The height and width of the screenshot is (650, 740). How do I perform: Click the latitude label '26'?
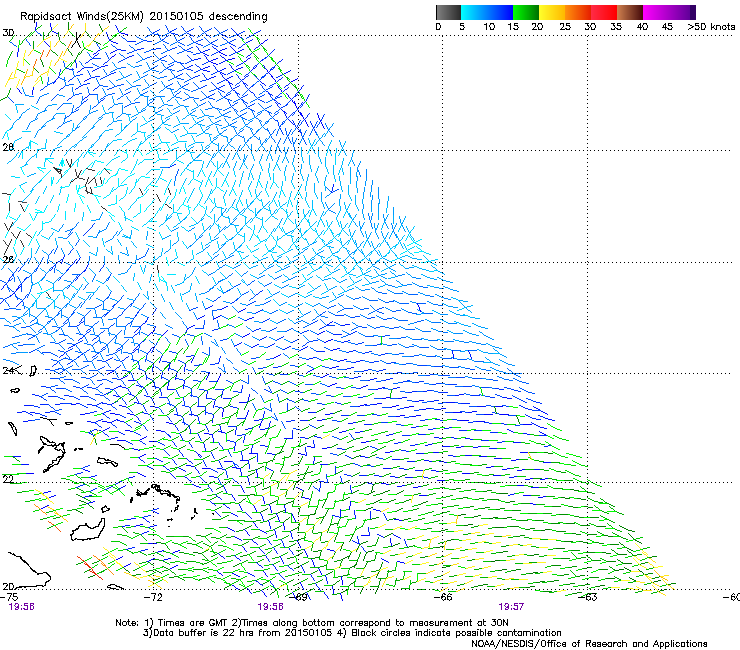coord(8,259)
